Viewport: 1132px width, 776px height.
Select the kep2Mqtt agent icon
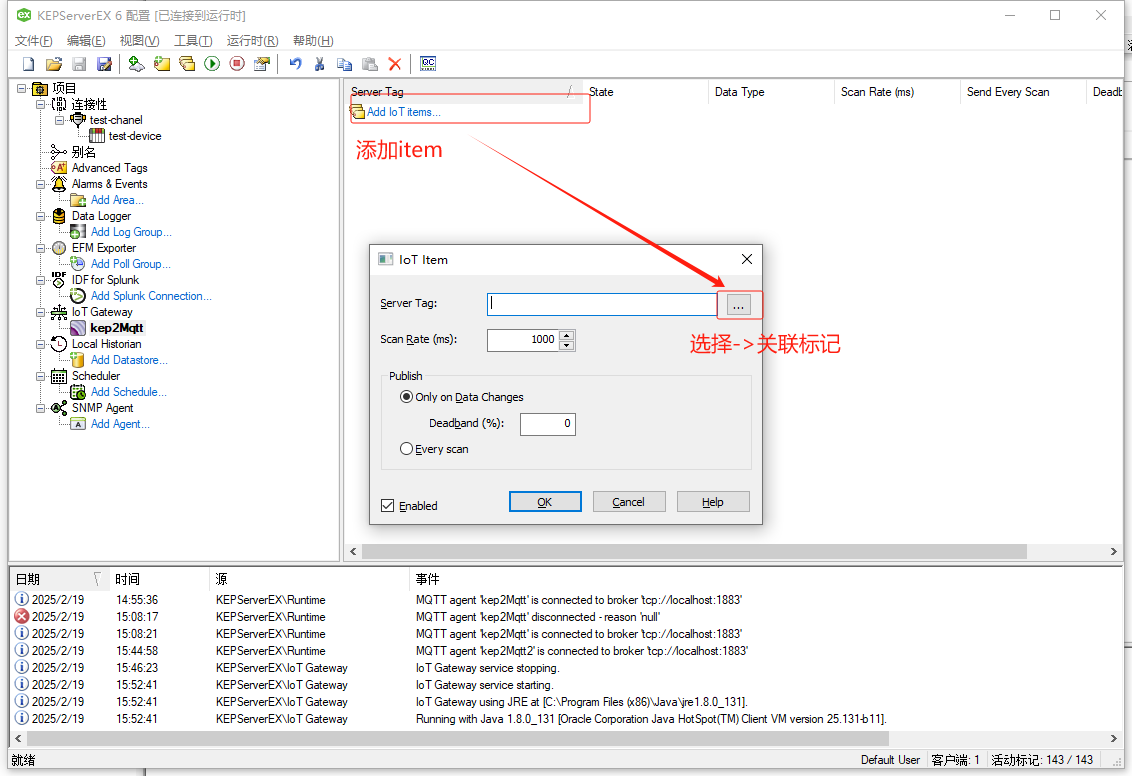[x=78, y=328]
